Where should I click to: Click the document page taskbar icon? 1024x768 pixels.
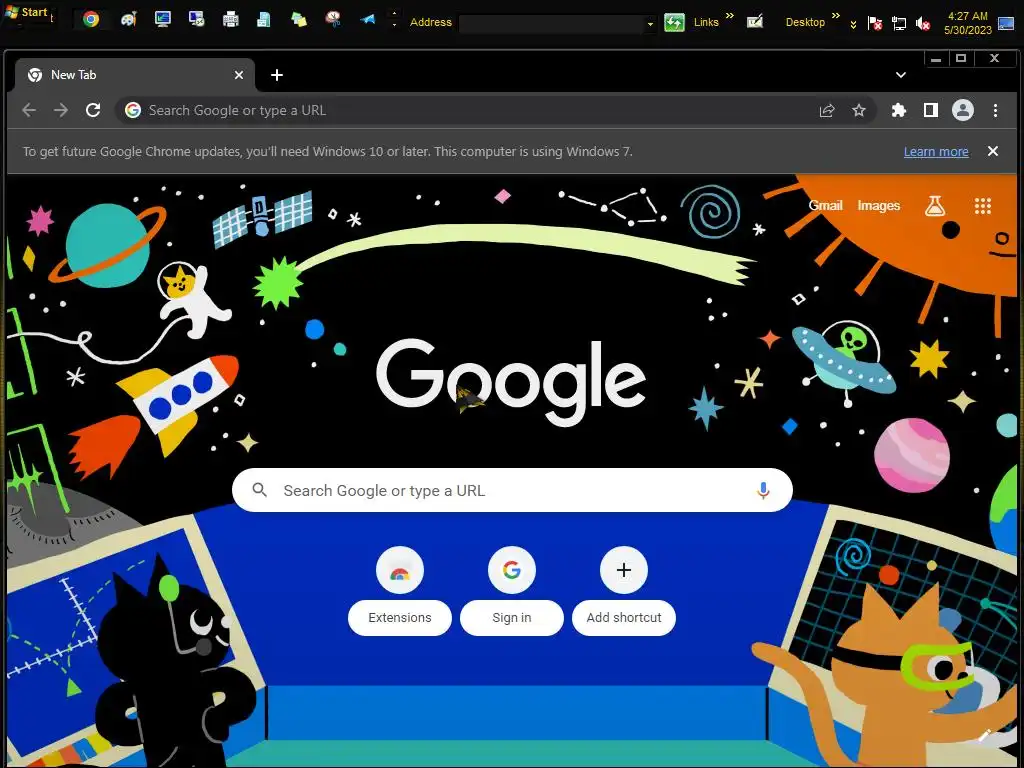pyautogui.click(x=264, y=20)
